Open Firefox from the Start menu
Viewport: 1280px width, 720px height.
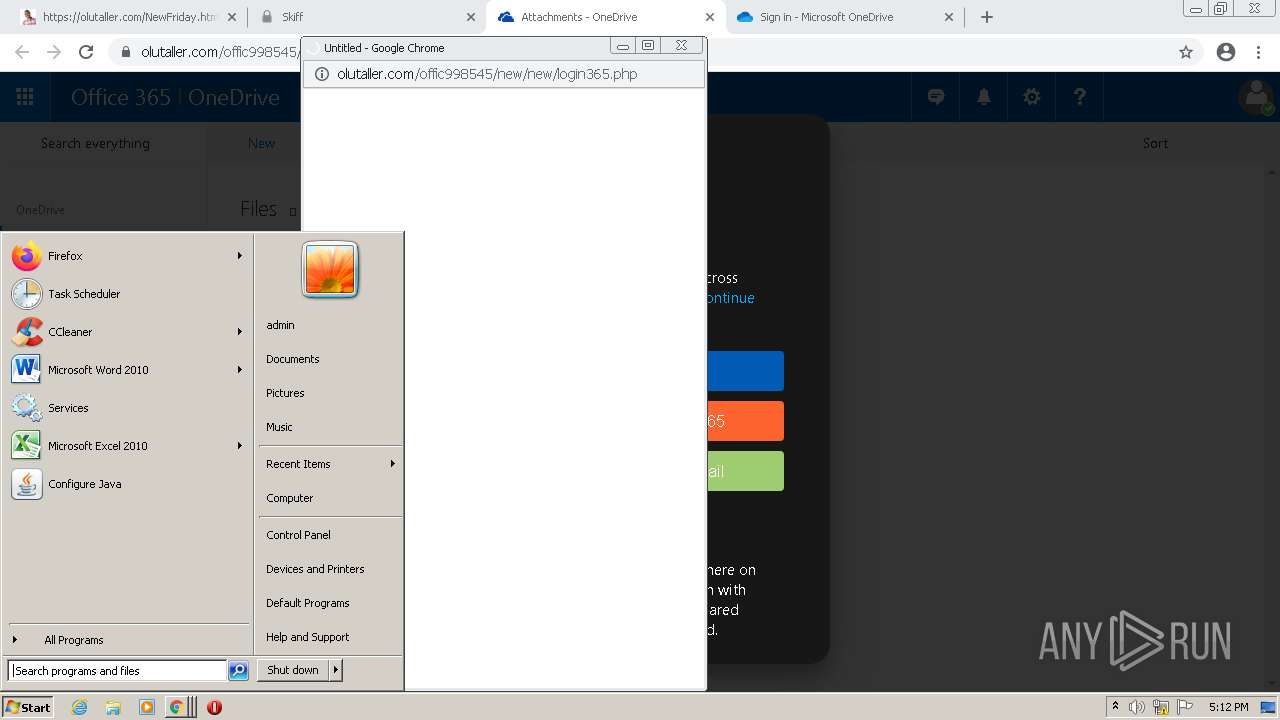127,256
